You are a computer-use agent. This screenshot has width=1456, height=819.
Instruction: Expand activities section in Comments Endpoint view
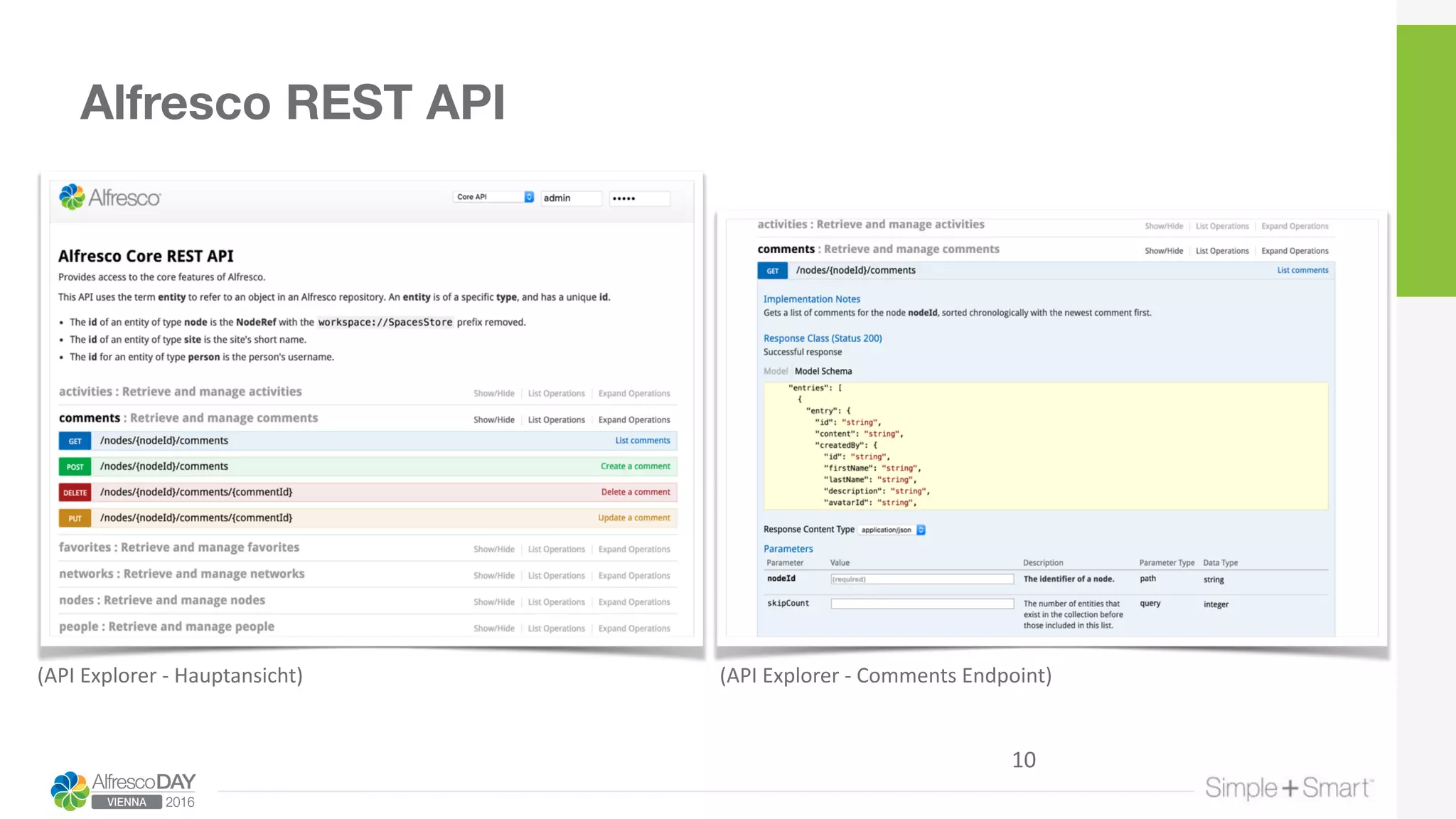[x=871, y=225]
